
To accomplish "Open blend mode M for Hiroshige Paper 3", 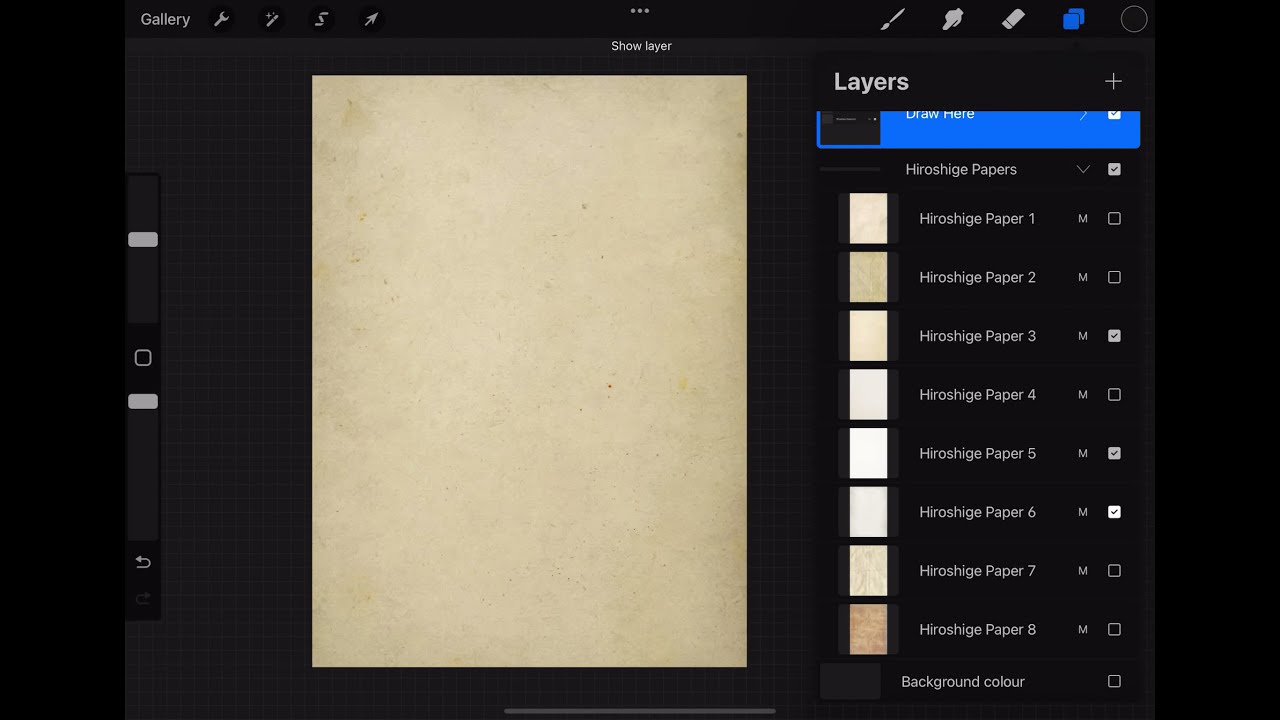I will [x=1083, y=336].
